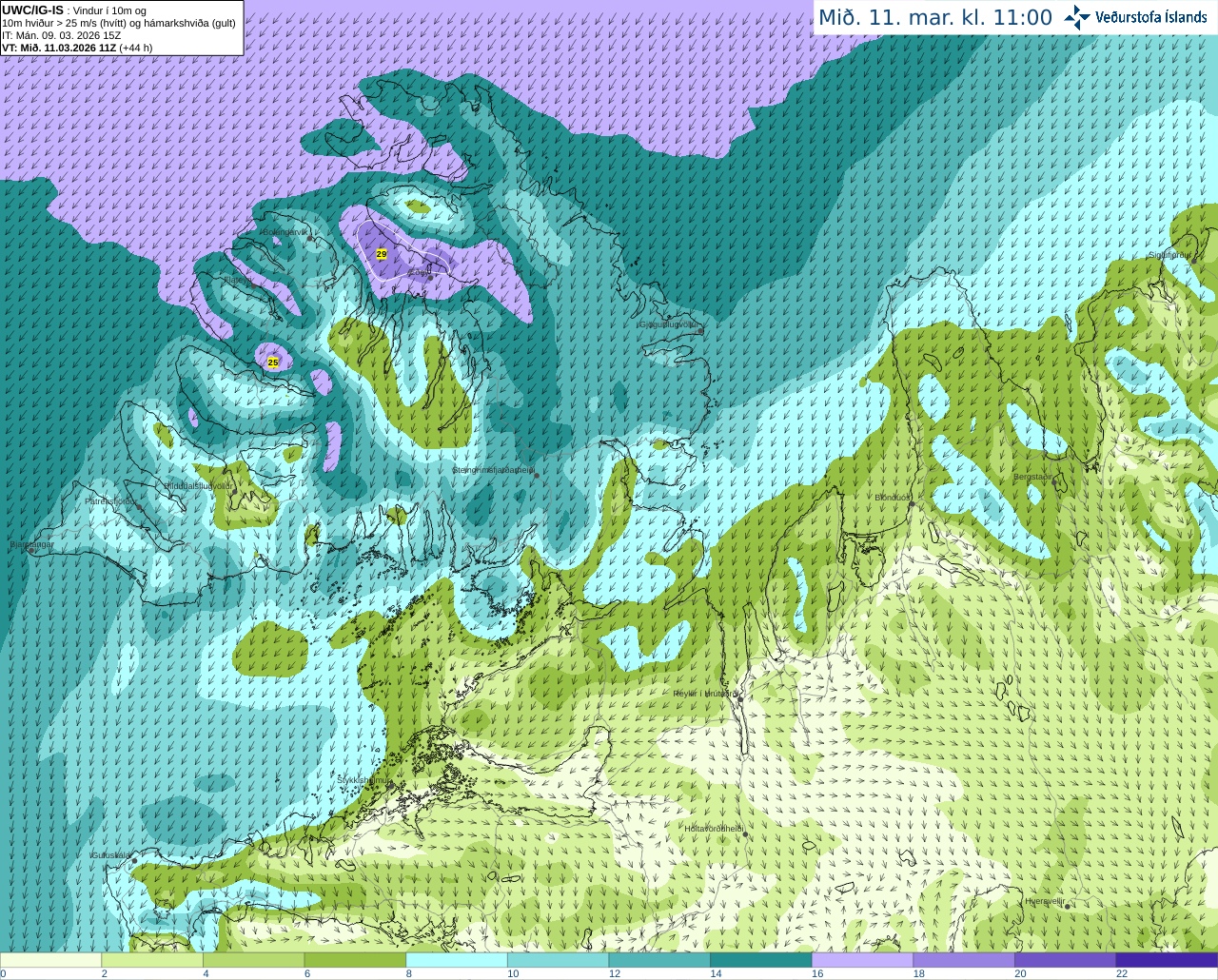Click the date header Mið. 11. mar. kl. 11:00
The image size is (1218, 980).
(935, 17)
